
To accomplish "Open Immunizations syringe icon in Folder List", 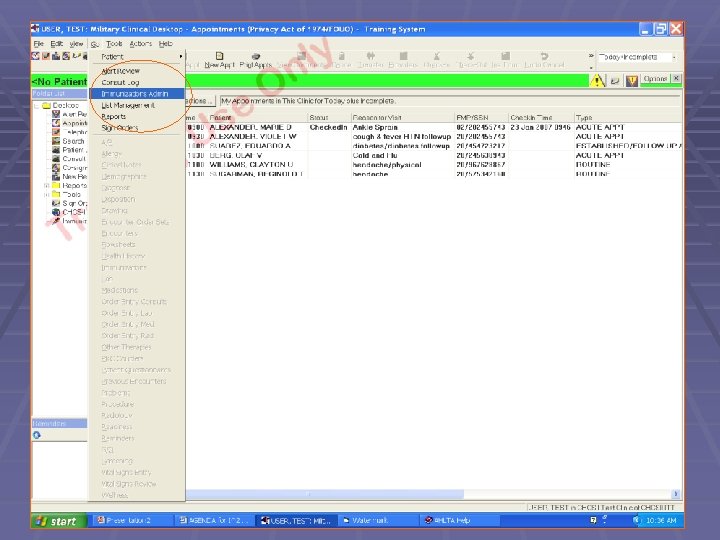I will pyautogui.click(x=56, y=221).
